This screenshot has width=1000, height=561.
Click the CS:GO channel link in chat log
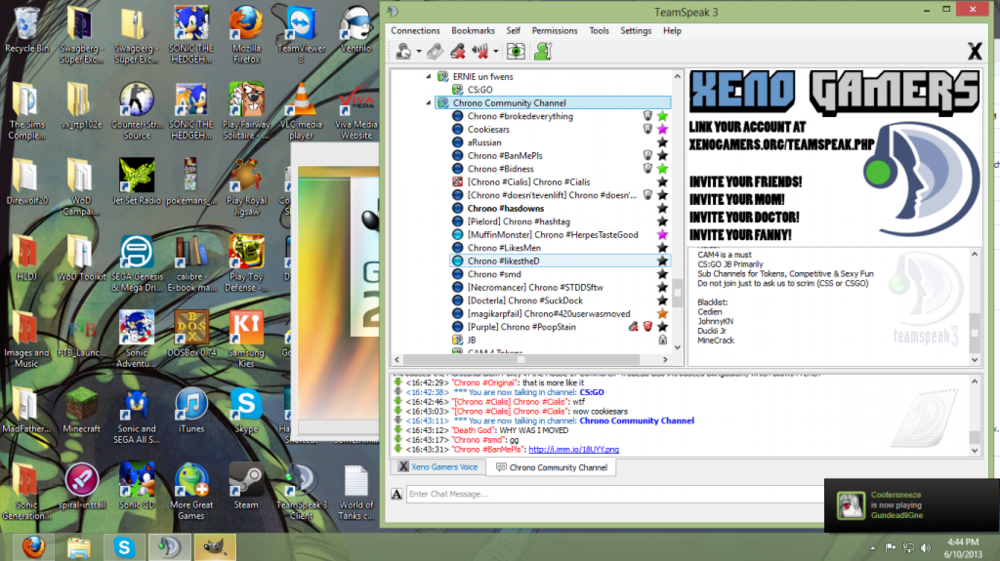(x=591, y=392)
